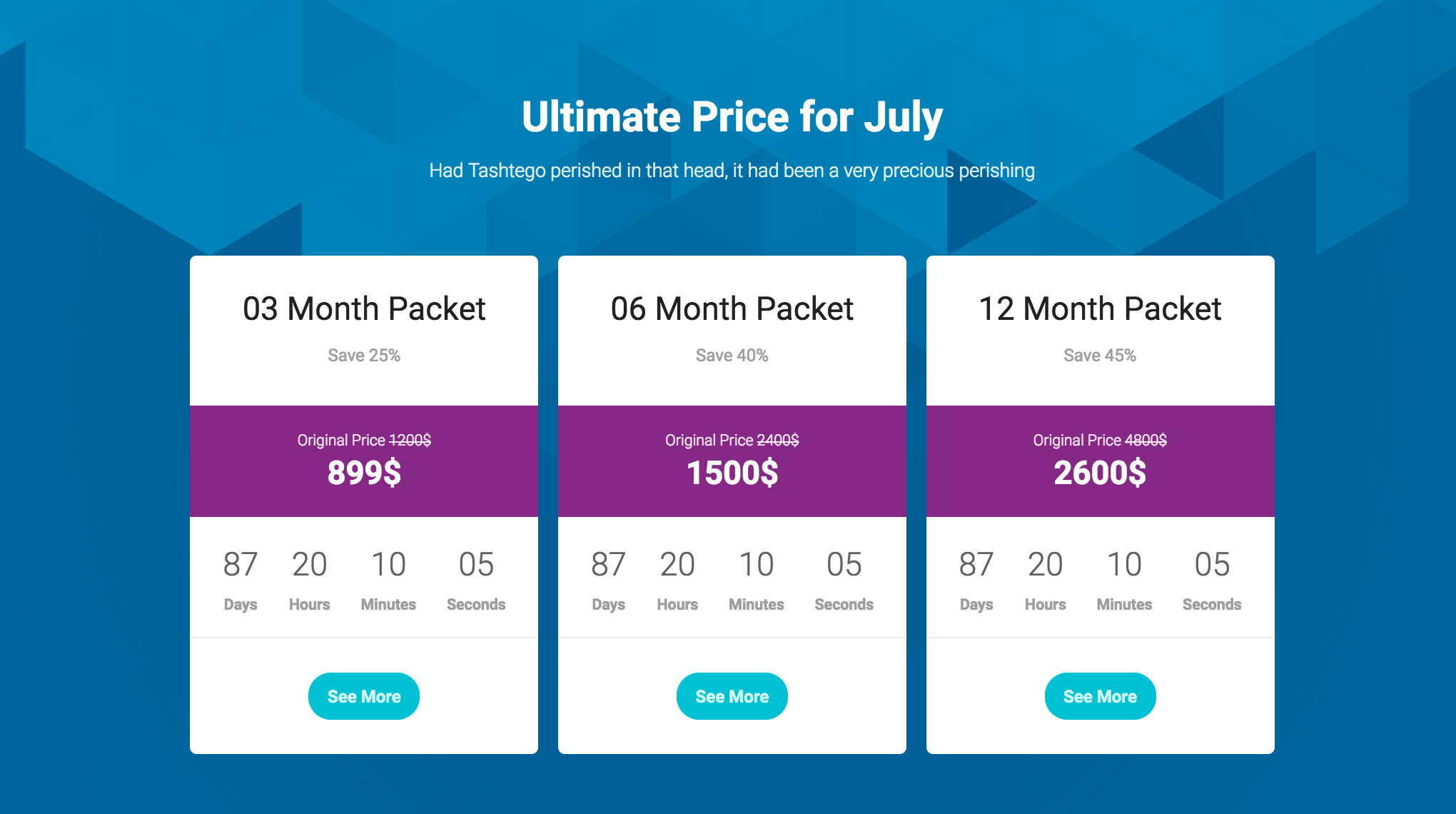
Task: Select the 12 Month Packet title
Action: pyautogui.click(x=1100, y=308)
